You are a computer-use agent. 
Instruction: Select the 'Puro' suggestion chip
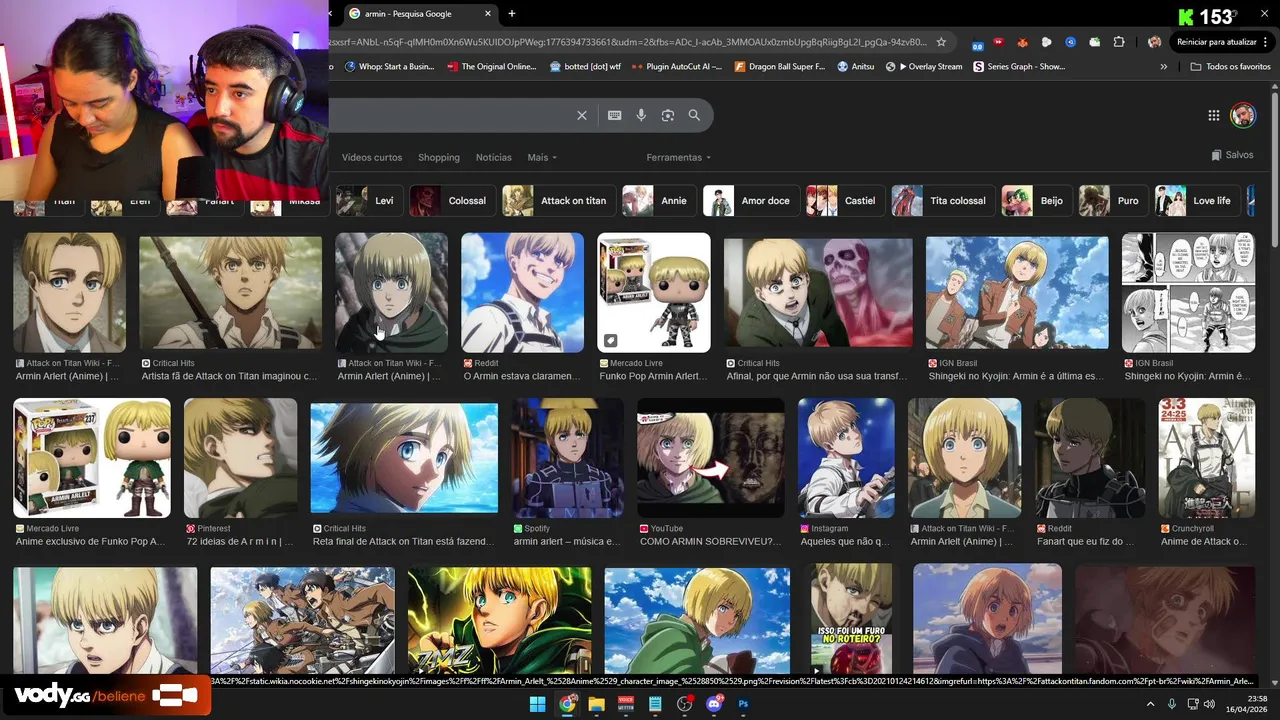pyautogui.click(x=1113, y=201)
